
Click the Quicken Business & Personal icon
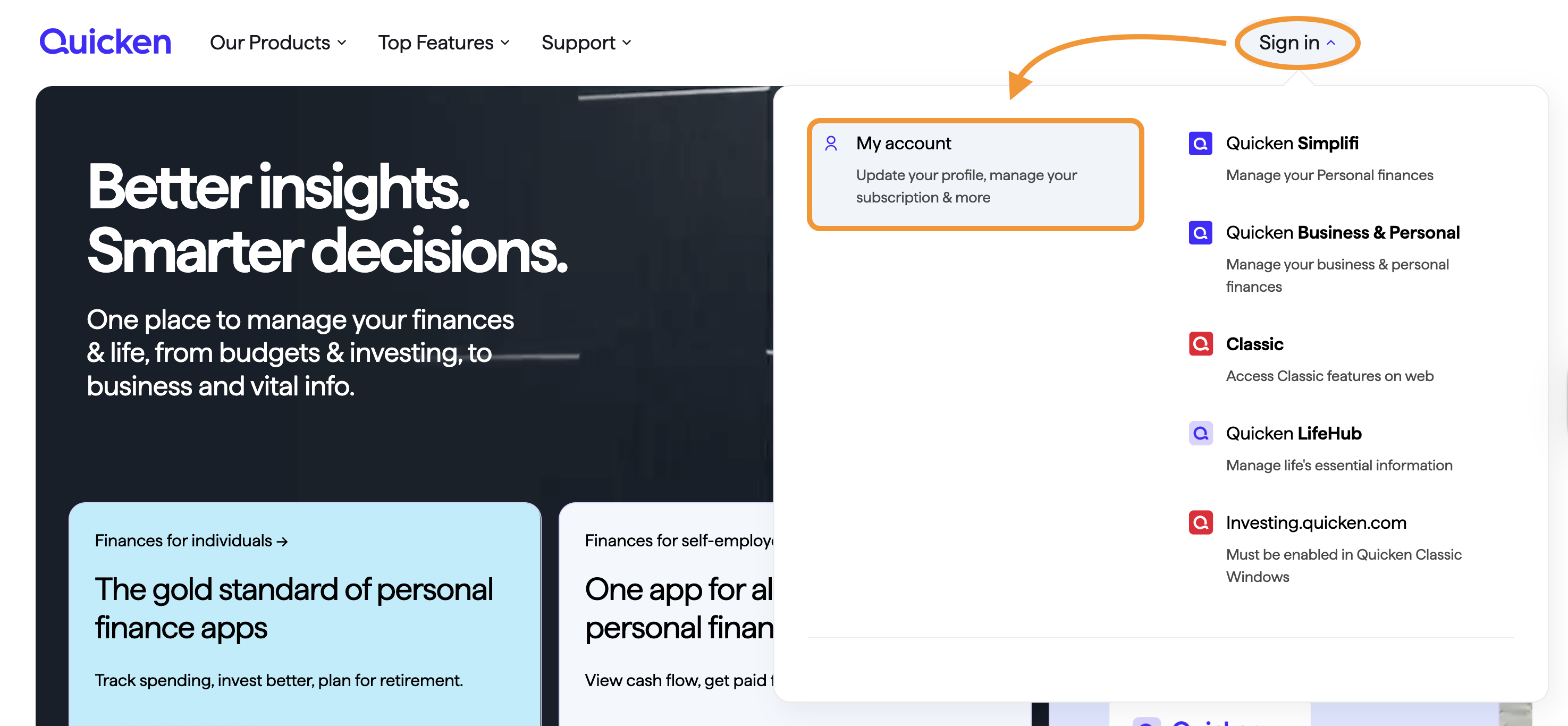click(1200, 233)
